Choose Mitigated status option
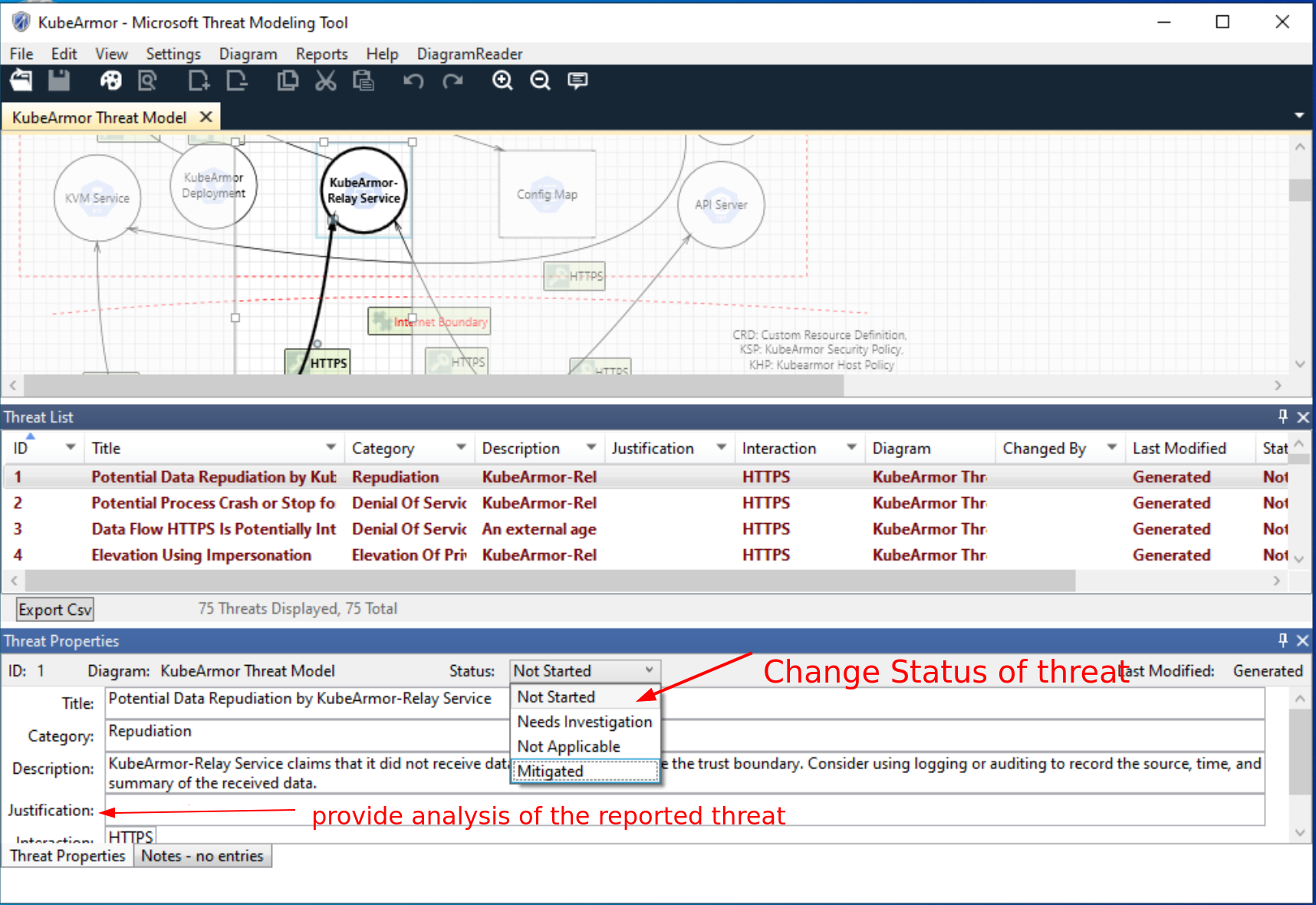This screenshot has height=905, width=1316. (585, 771)
